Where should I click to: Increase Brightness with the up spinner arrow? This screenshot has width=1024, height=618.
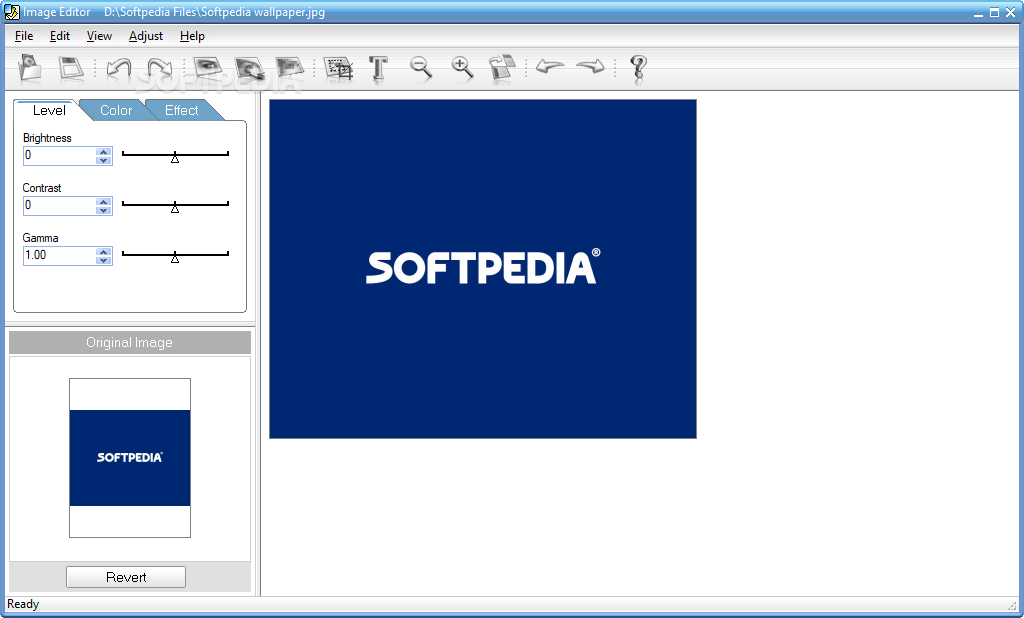103,152
